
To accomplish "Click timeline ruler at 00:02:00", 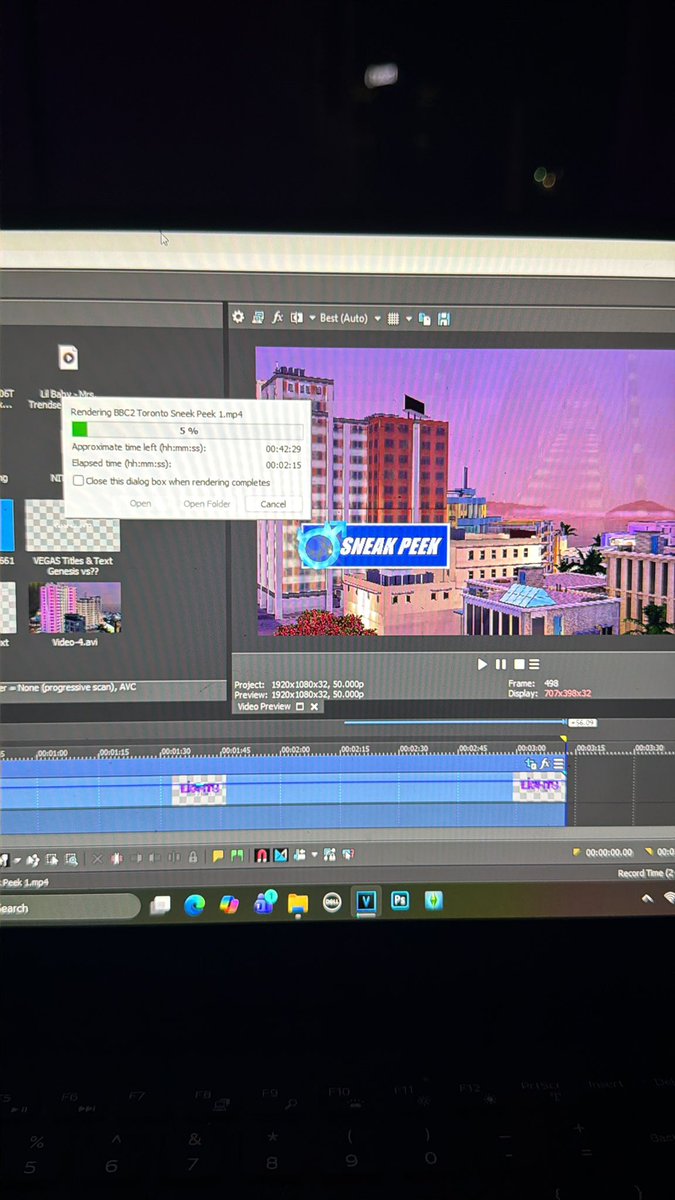I will click(295, 748).
